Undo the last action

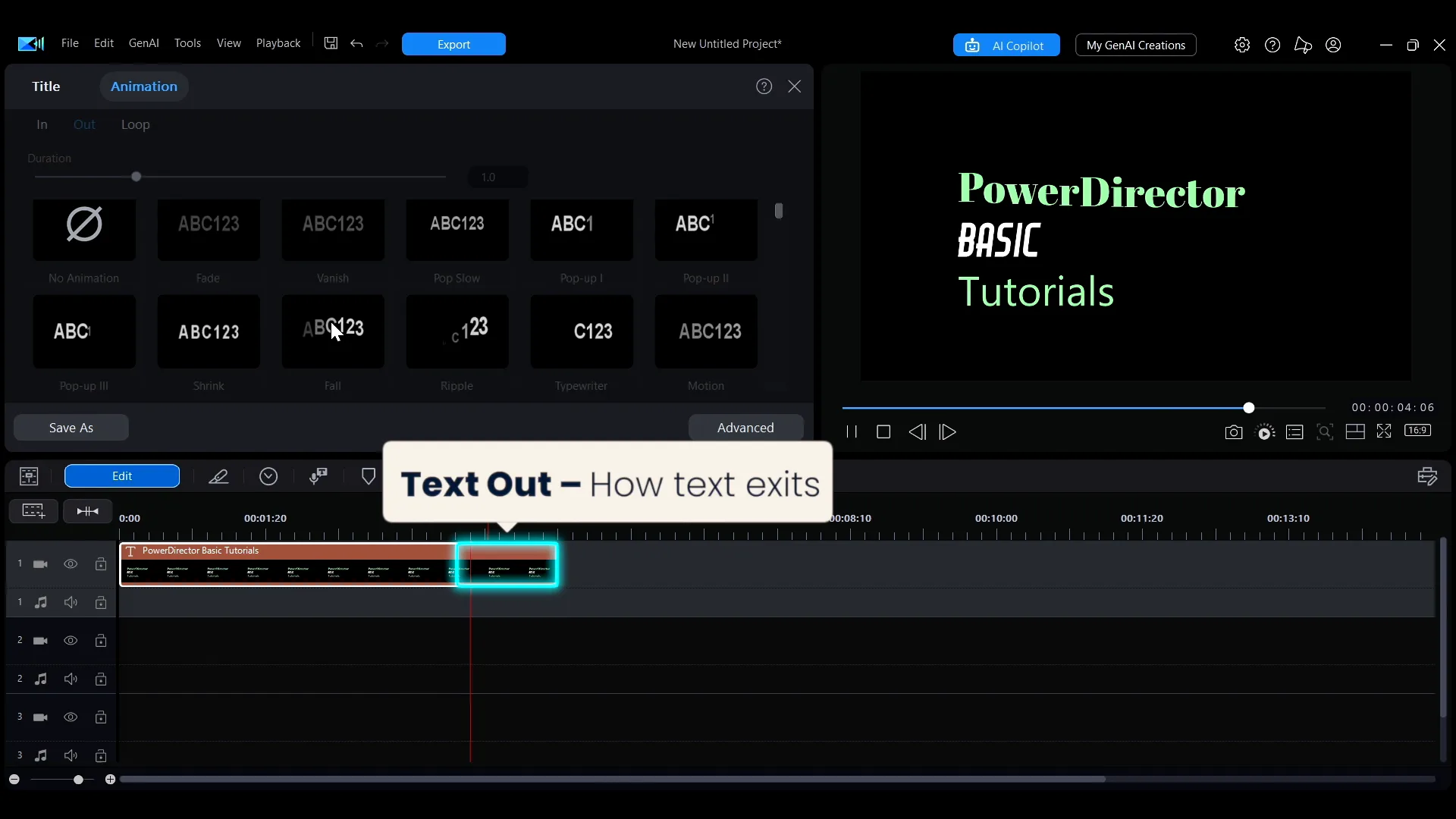pos(356,44)
